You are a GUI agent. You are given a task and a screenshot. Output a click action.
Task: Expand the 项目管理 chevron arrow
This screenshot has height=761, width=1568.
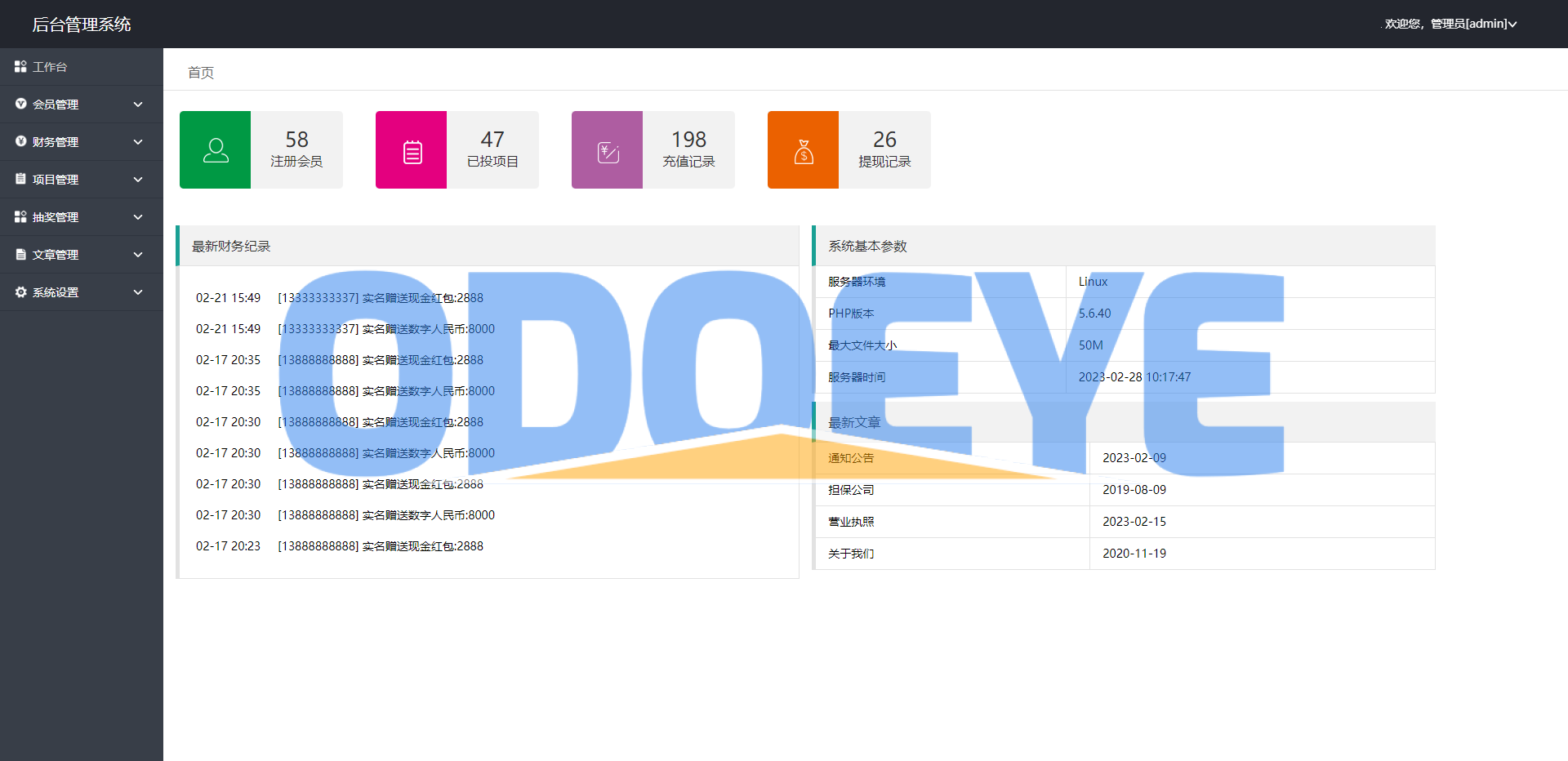[138, 180]
